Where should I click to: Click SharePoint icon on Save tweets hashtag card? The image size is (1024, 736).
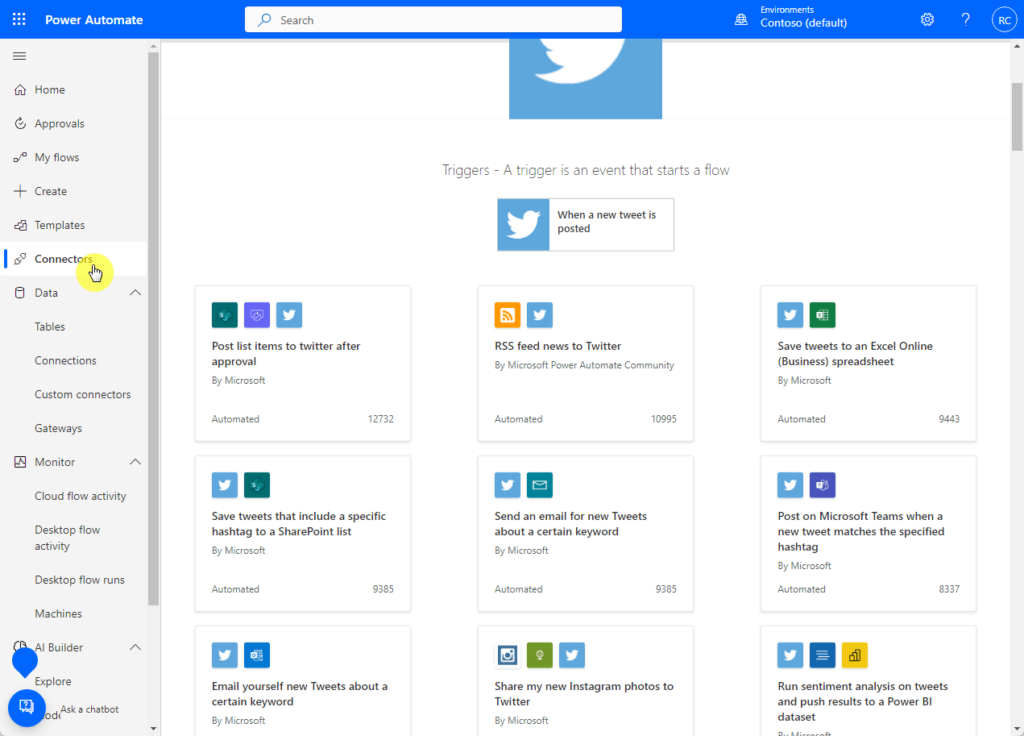[257, 485]
